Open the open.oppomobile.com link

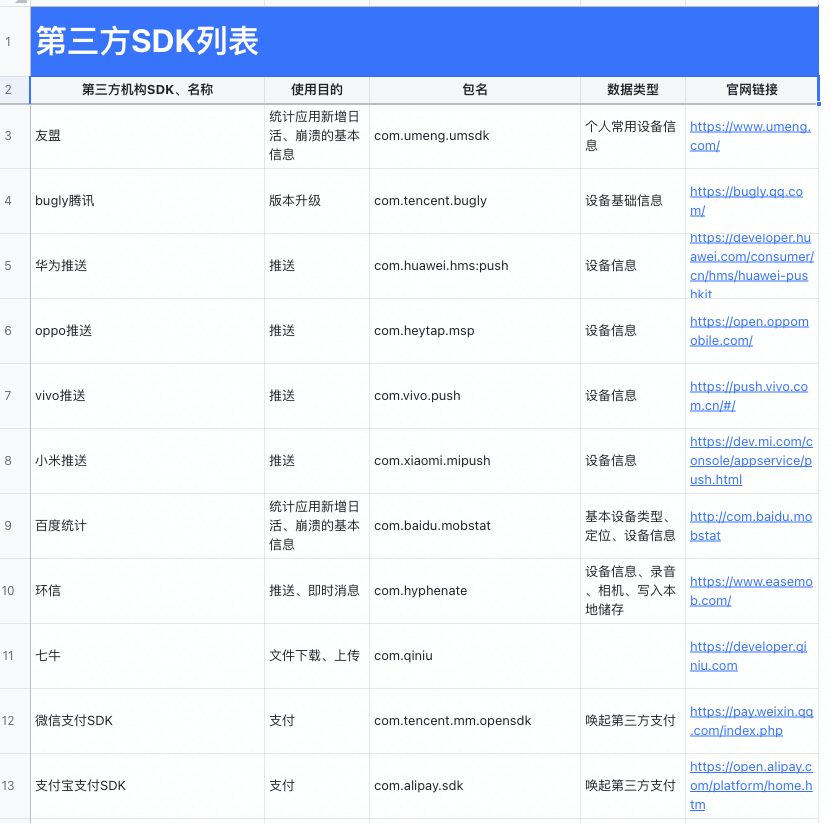point(749,331)
